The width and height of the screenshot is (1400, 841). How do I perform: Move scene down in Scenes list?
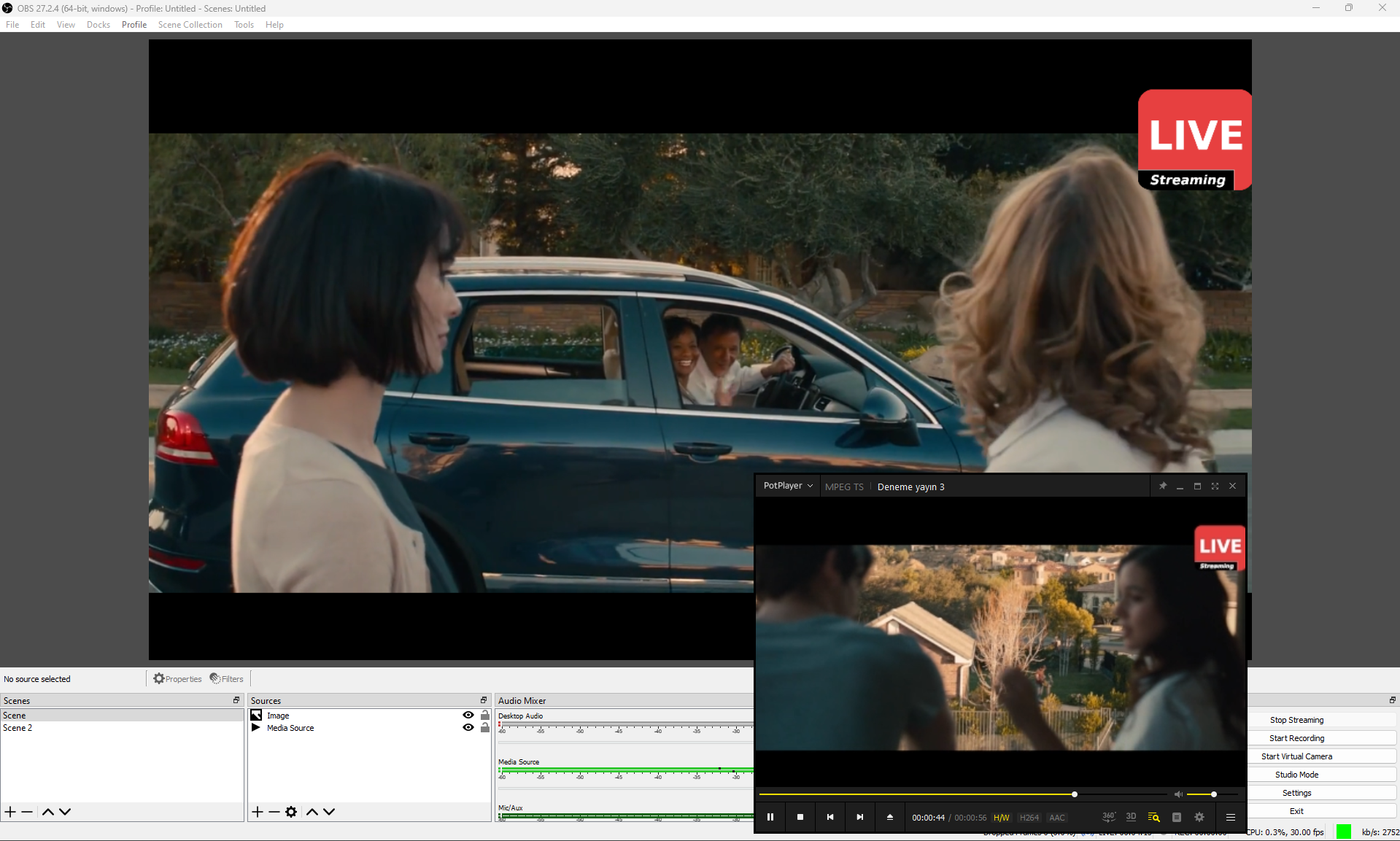tap(65, 812)
